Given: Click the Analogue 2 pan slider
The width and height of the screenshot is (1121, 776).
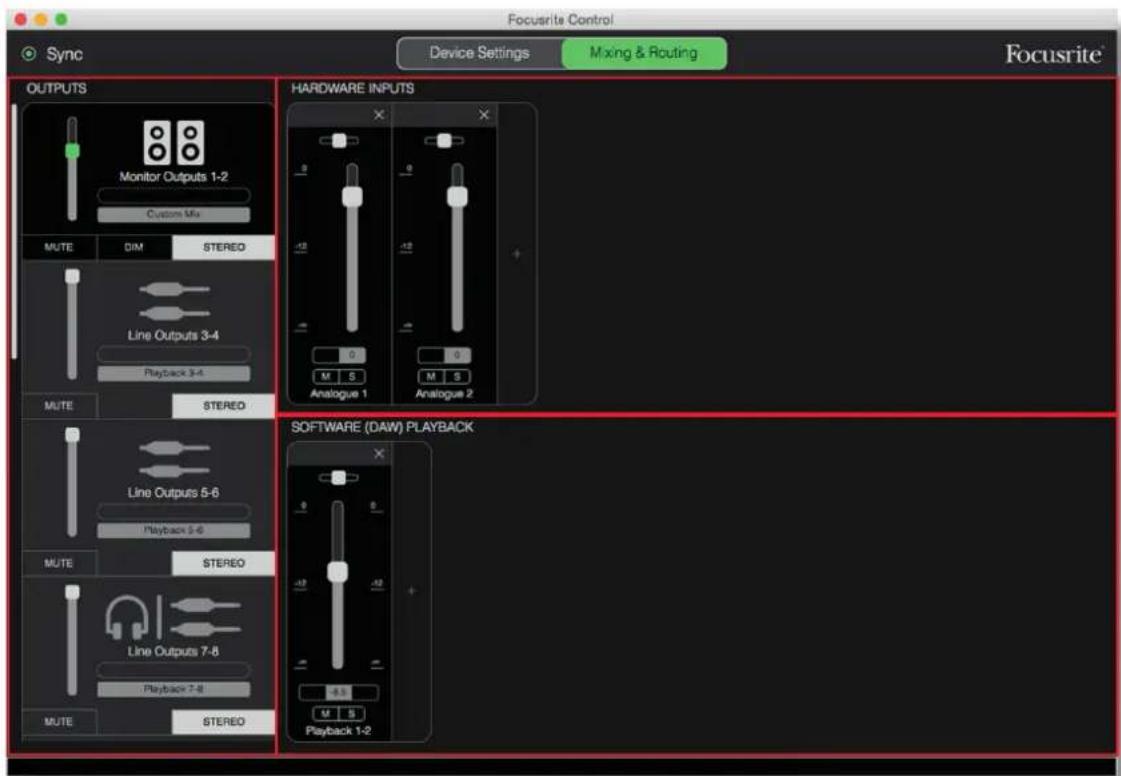Looking at the screenshot, I should pyautogui.click(x=445, y=141).
